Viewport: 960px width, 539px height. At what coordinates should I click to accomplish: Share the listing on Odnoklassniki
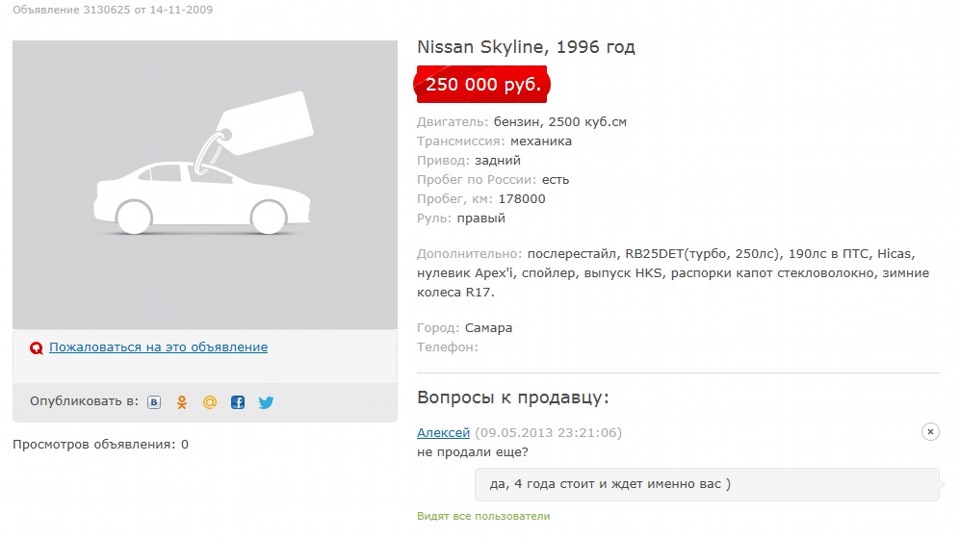(x=182, y=402)
